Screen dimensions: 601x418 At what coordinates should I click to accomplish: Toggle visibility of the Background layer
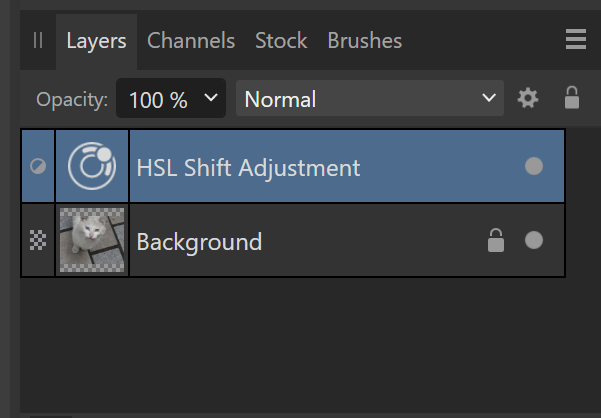pyautogui.click(x=534, y=240)
